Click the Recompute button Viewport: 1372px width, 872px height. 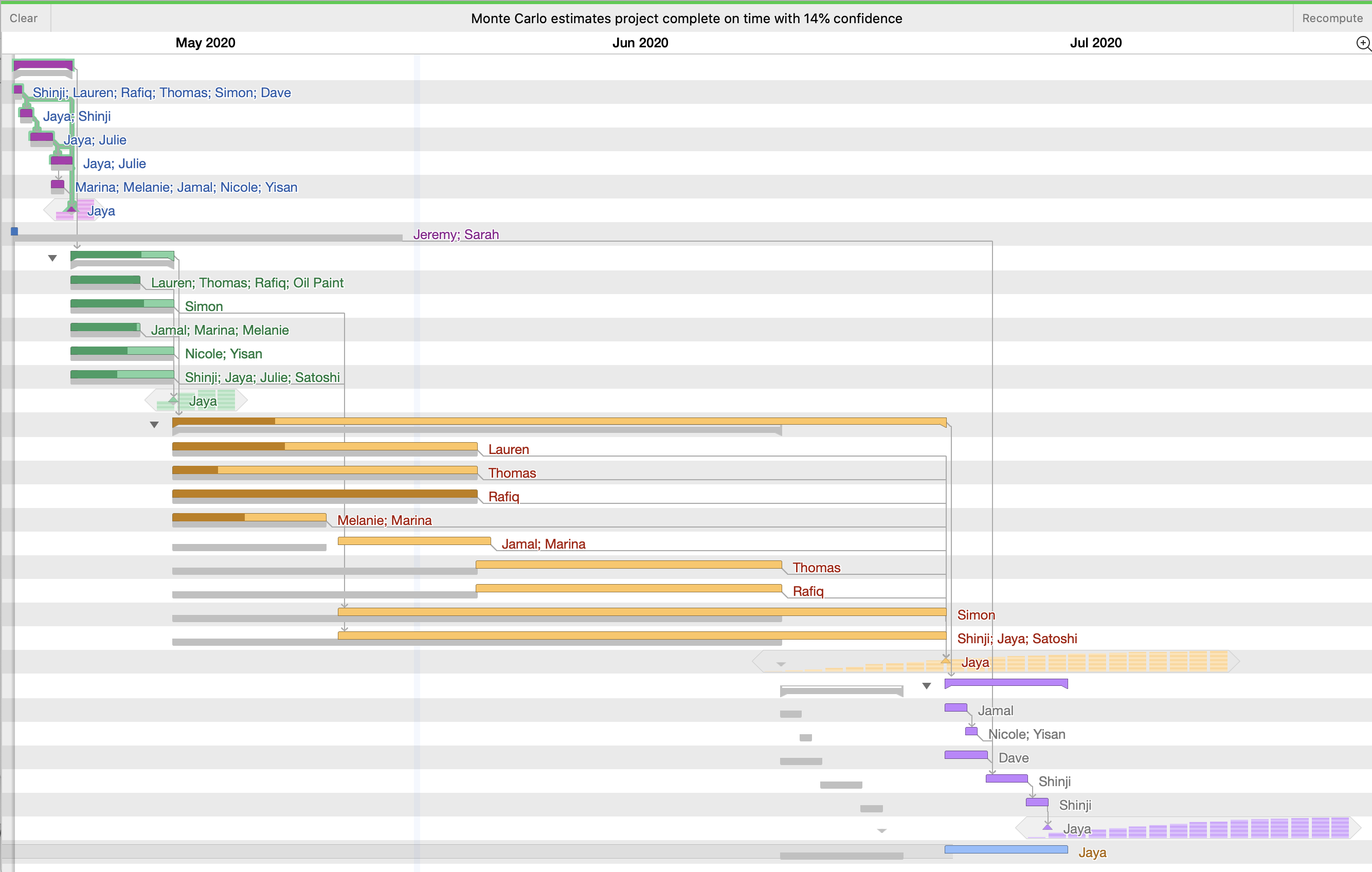click(1332, 18)
